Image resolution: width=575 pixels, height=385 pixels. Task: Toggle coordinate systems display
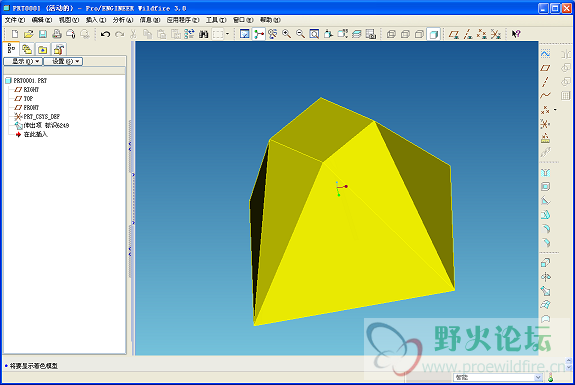(495, 34)
